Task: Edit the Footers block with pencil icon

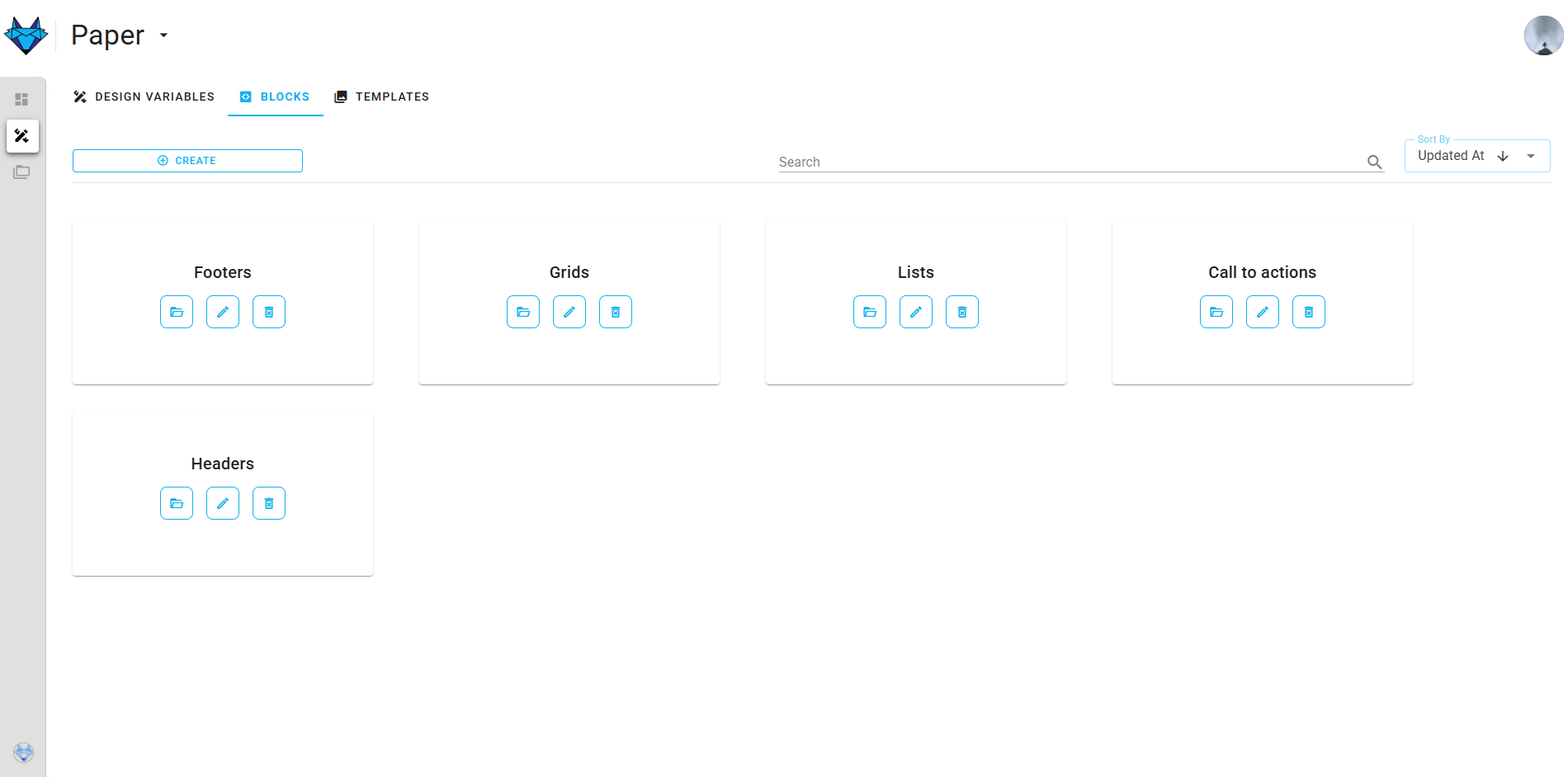Action: click(223, 312)
